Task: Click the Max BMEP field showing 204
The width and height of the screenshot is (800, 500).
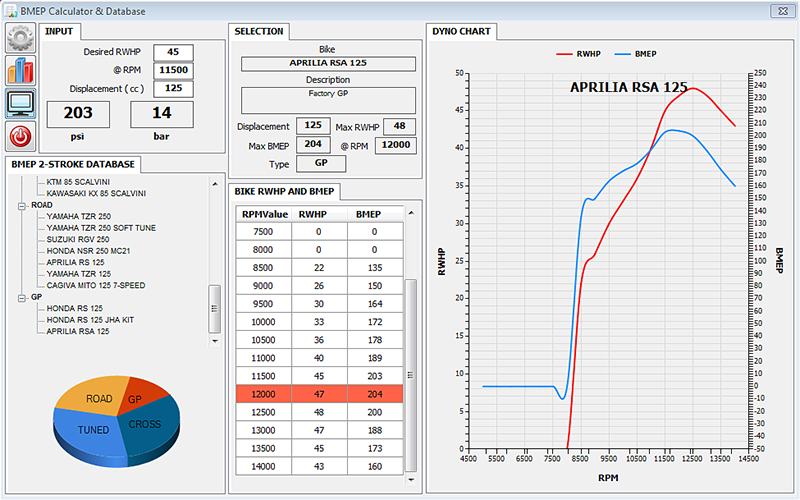Action: pos(313,144)
